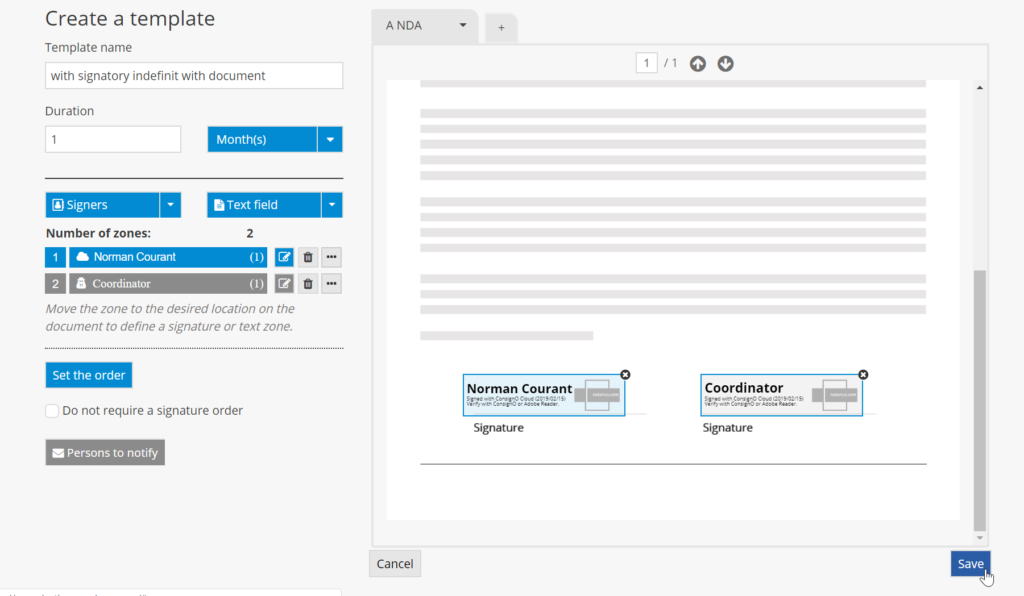Remove Norman Courant signature zone

625,374
